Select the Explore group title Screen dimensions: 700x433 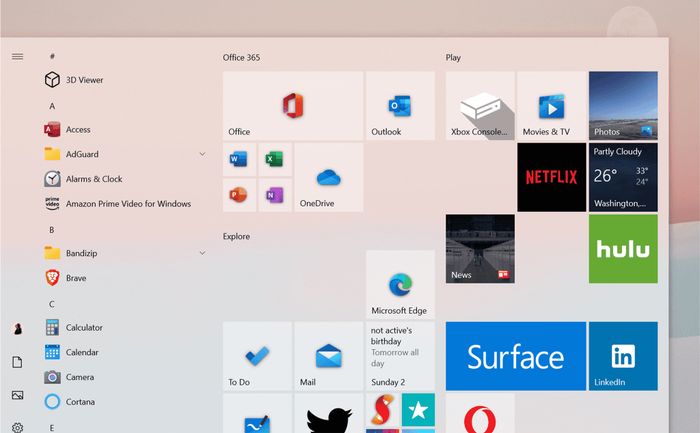tap(237, 237)
